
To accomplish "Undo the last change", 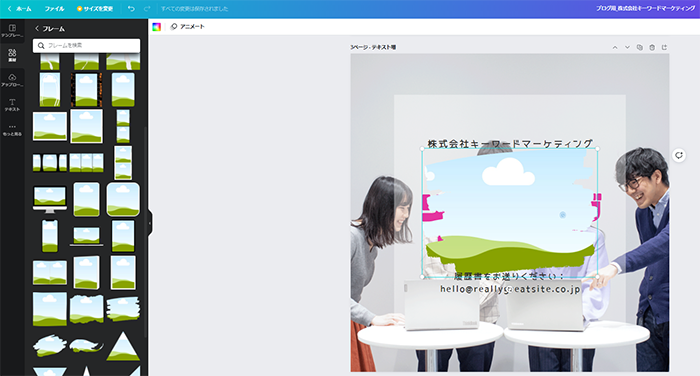I will (131, 8).
